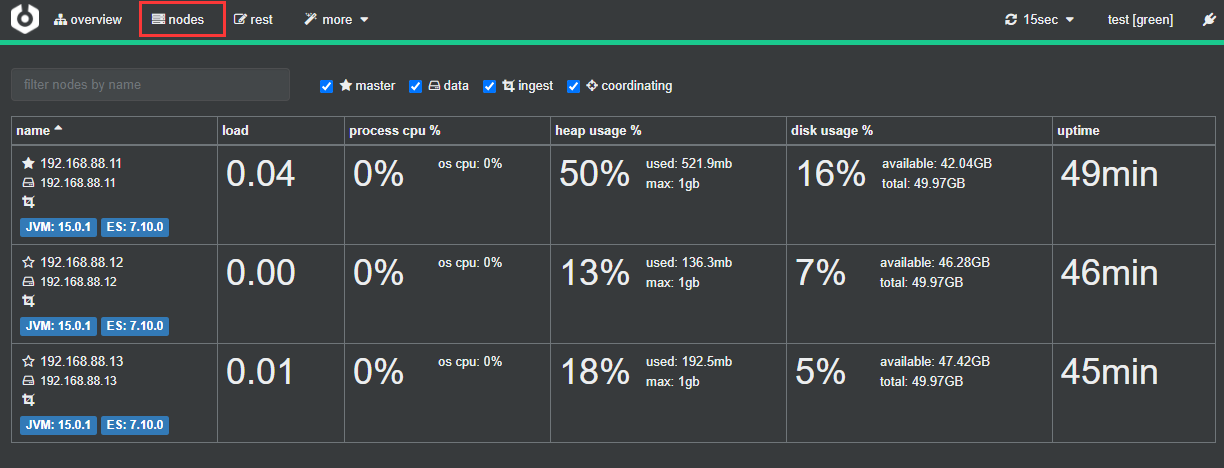The image size is (1224, 468).
Task: Open the more dropdown menu
Action: tap(337, 20)
